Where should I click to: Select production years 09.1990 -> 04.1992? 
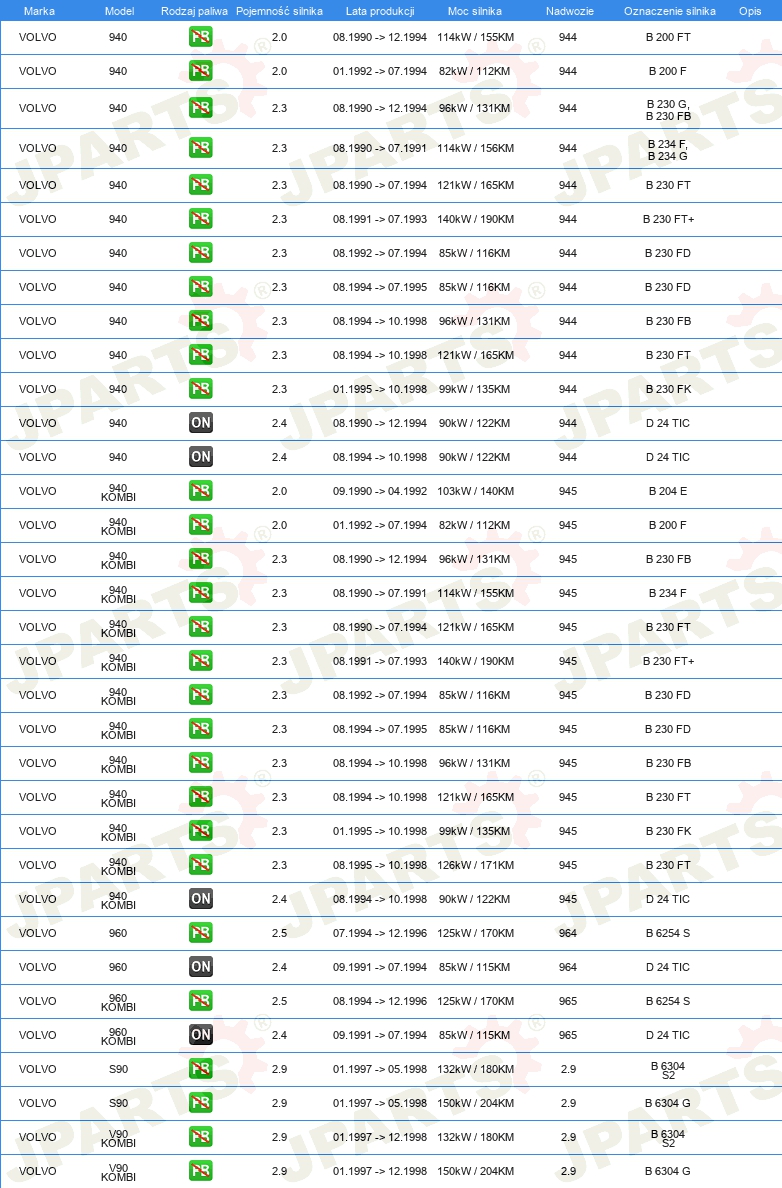[380, 491]
